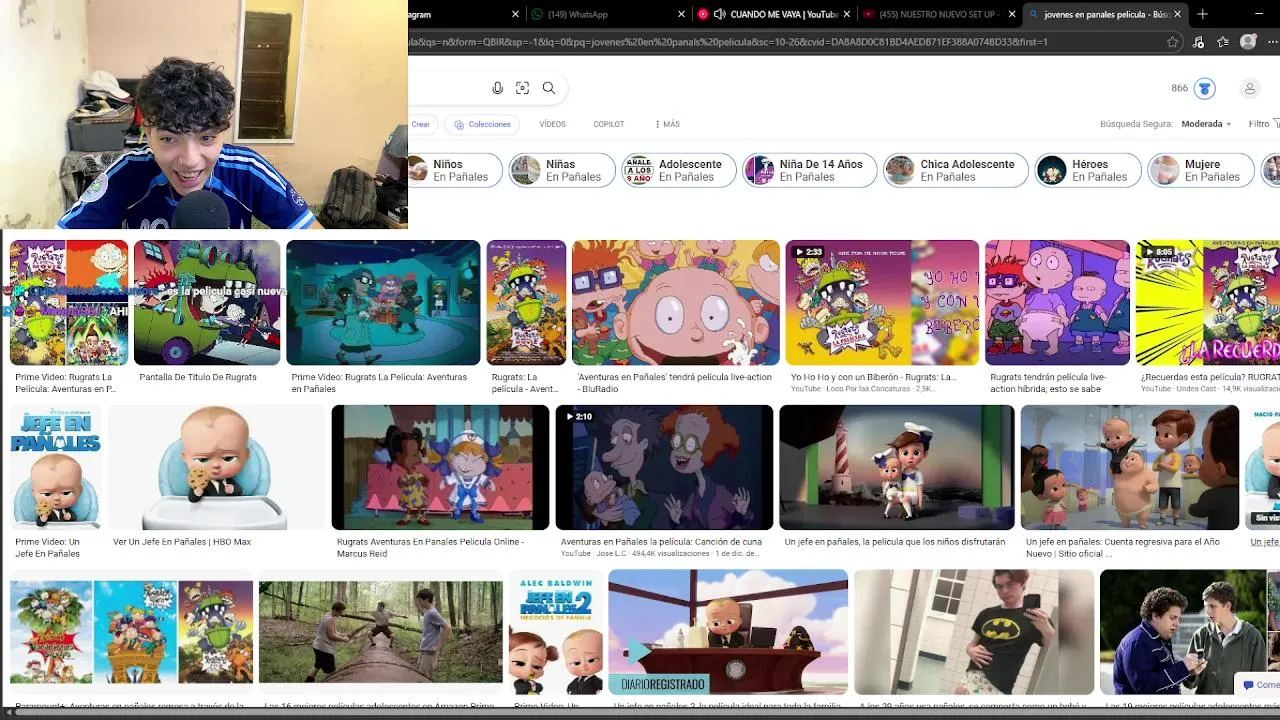The height and width of the screenshot is (720, 1280).
Task: Open the browser favorites list icon
Action: click(1223, 42)
